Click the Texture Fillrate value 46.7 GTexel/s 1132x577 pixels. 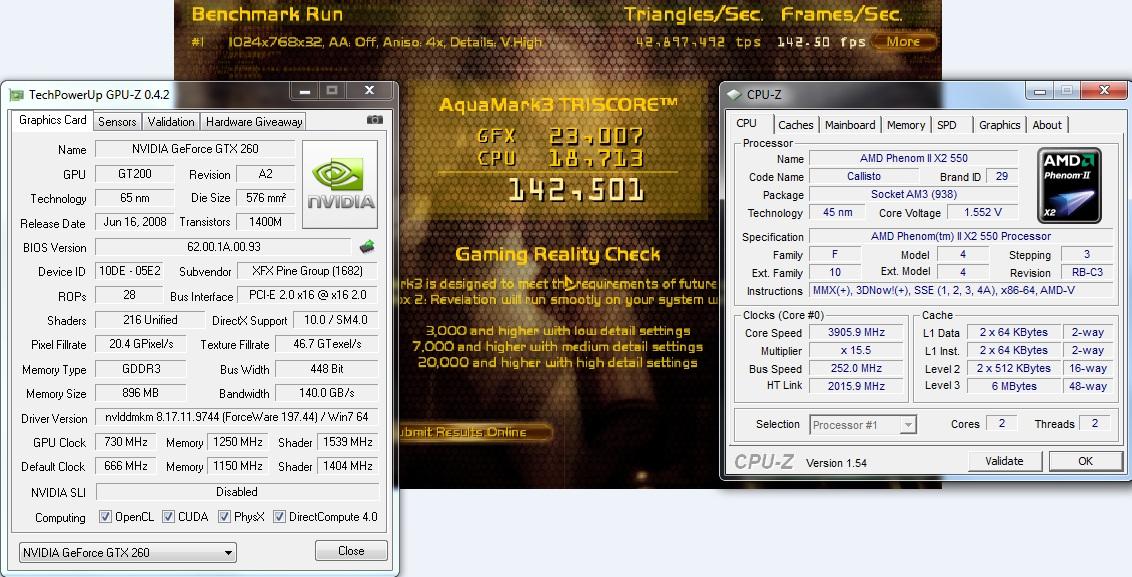pyautogui.click(x=326, y=344)
